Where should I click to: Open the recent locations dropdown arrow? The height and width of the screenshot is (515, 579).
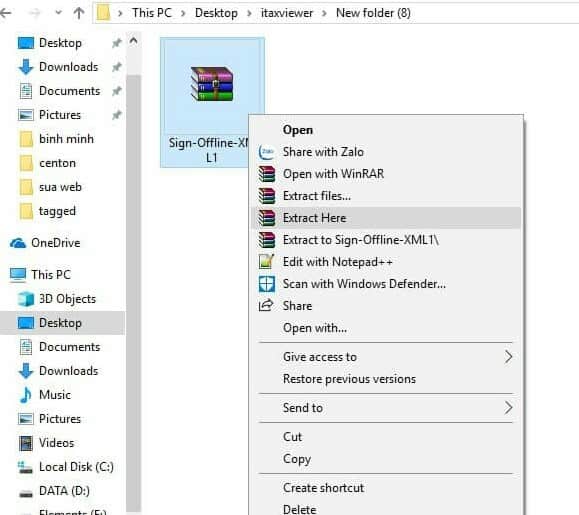[x=58, y=13]
